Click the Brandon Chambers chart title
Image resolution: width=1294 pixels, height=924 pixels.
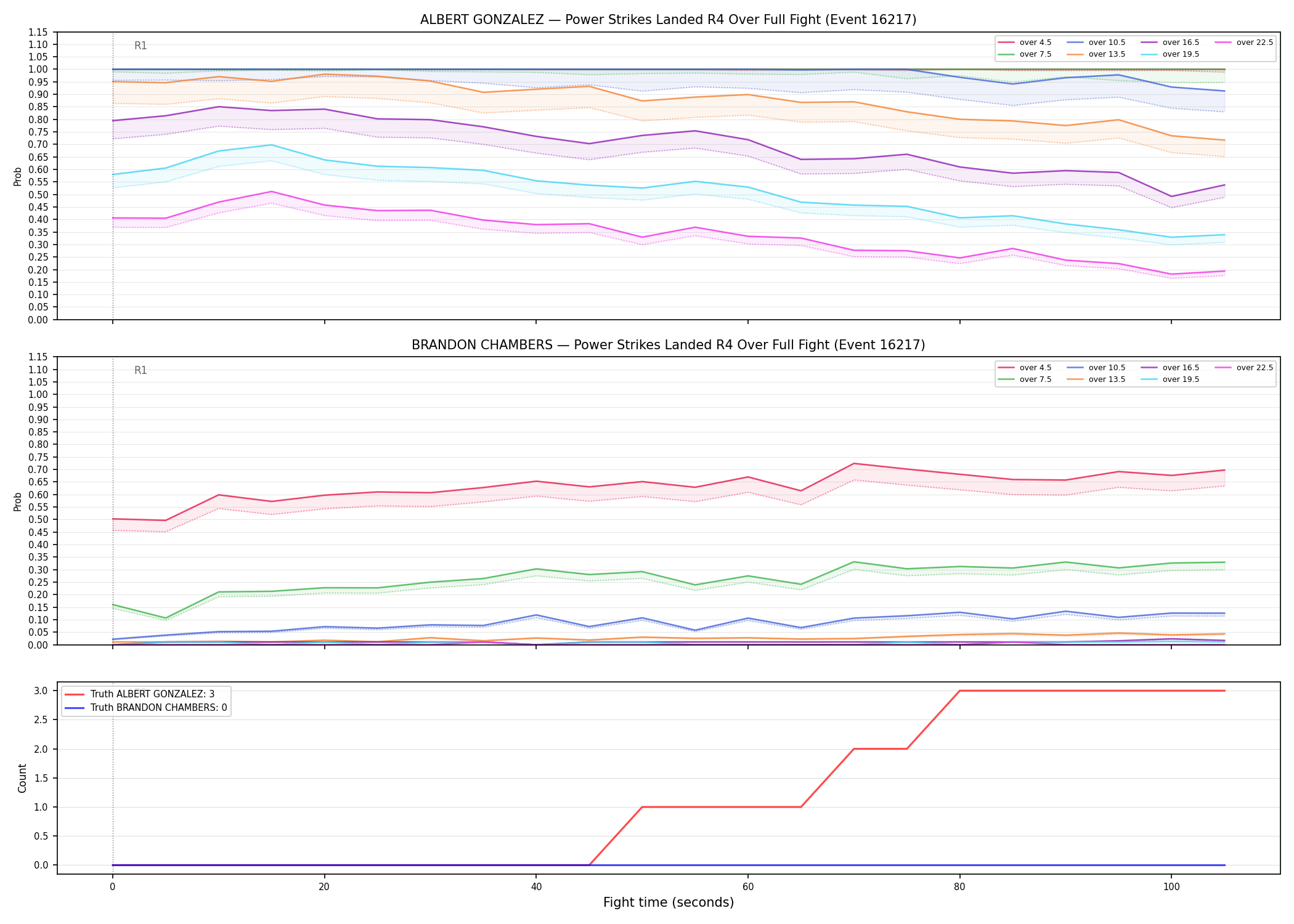click(x=668, y=345)
